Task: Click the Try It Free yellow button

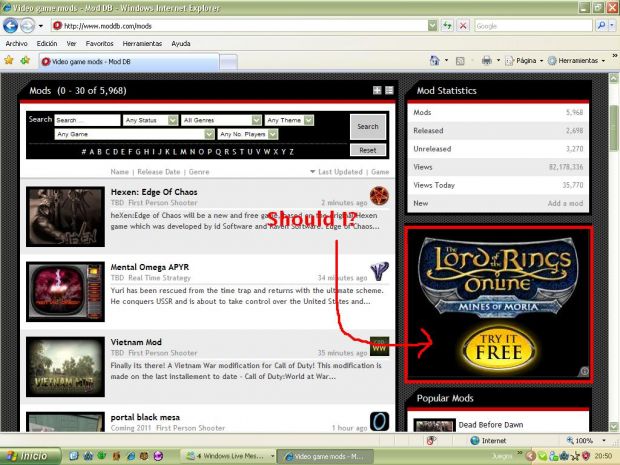Action: 499,347
